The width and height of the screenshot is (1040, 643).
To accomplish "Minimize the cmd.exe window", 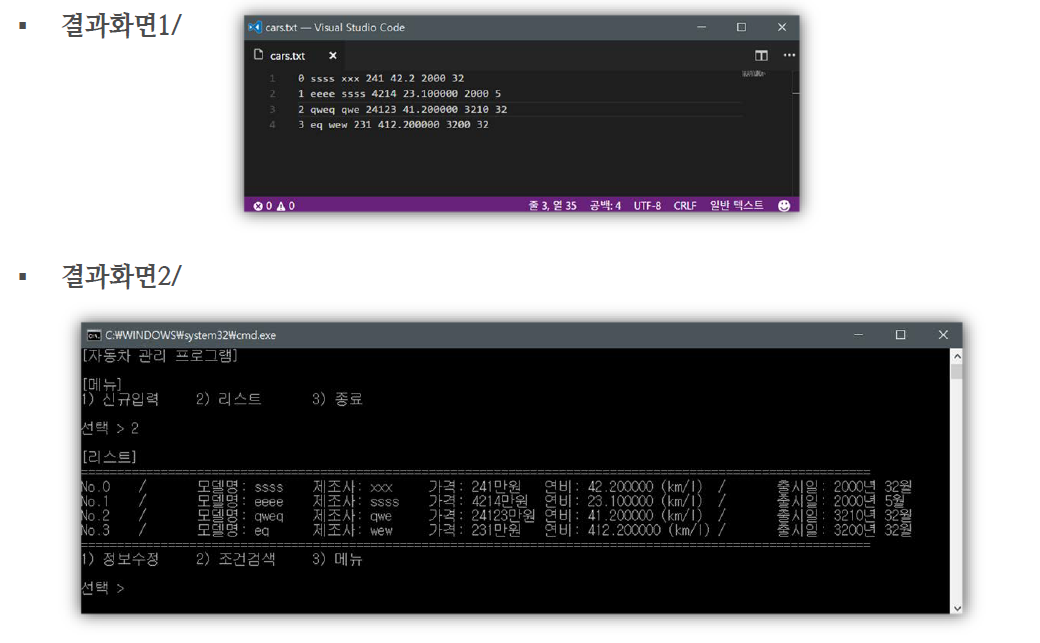I will (859, 334).
